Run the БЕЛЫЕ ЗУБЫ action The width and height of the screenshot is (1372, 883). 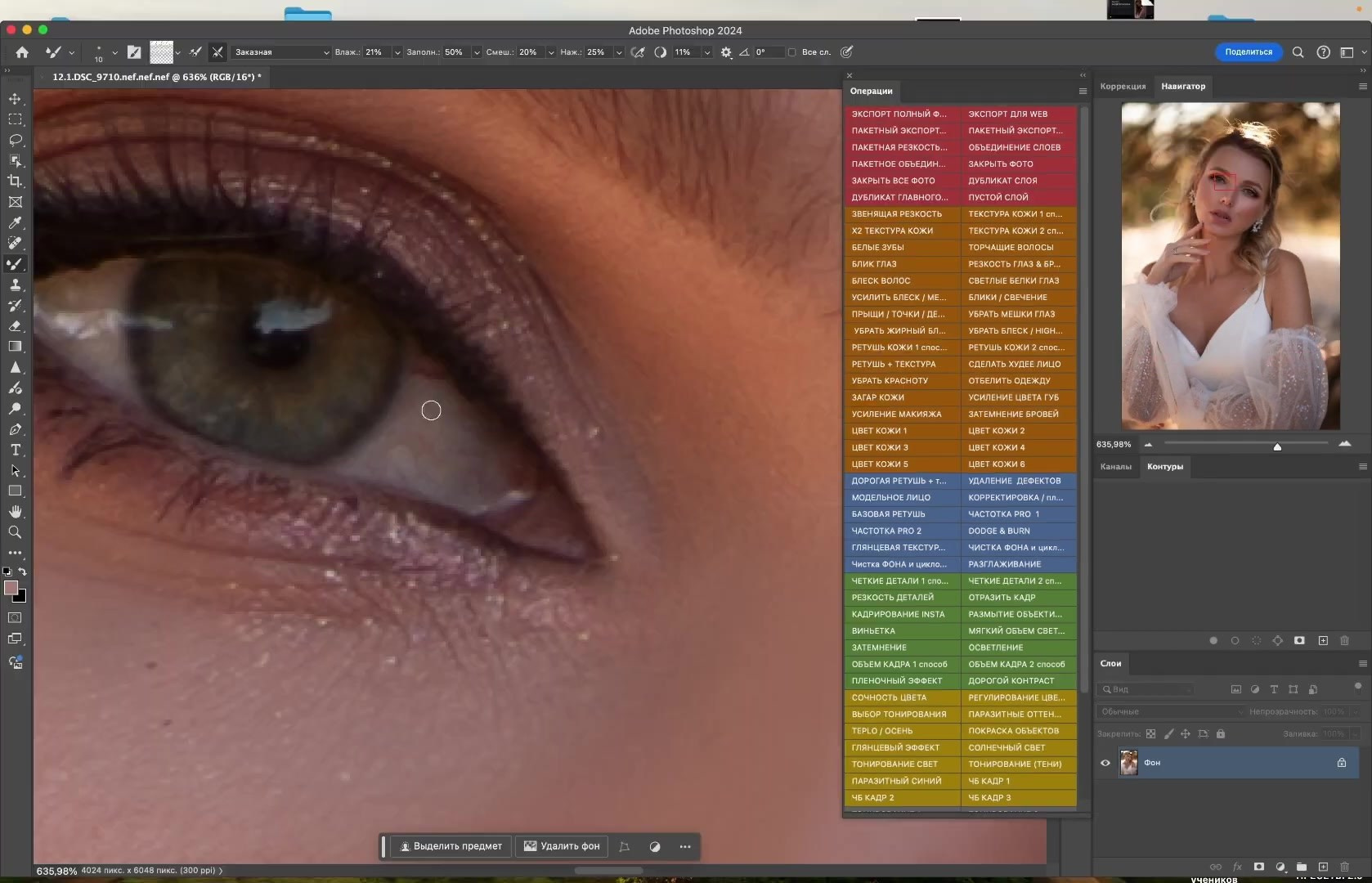click(901, 247)
